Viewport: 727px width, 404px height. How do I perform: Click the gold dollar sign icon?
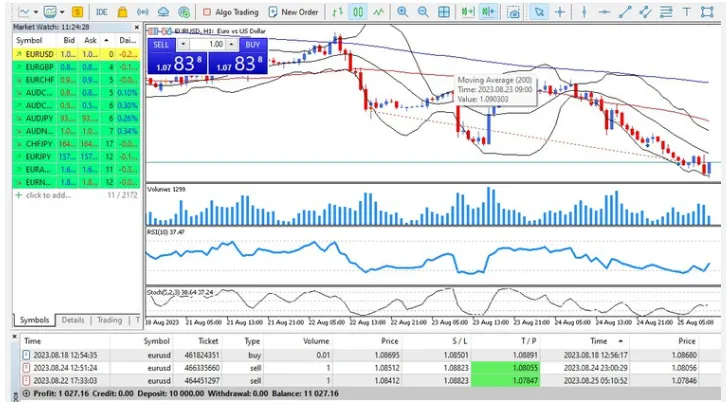tap(77, 12)
